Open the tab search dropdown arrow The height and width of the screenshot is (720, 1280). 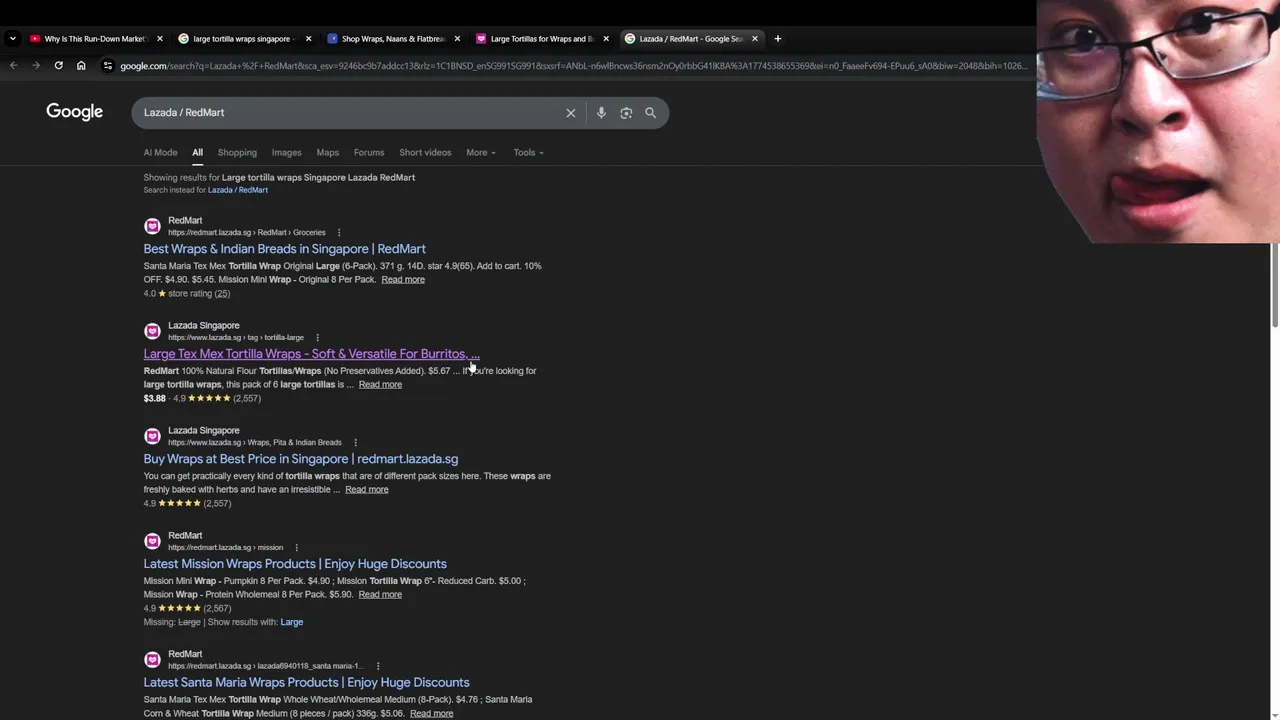pyautogui.click(x=12, y=39)
